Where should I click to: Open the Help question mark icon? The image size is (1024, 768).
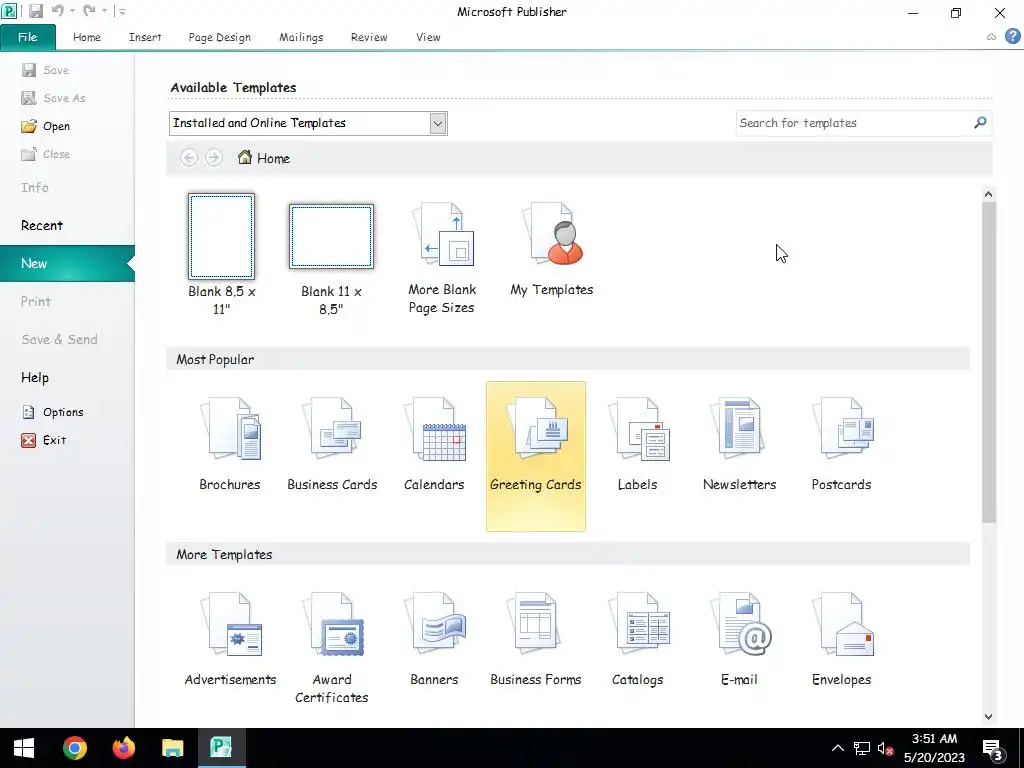[1013, 37]
